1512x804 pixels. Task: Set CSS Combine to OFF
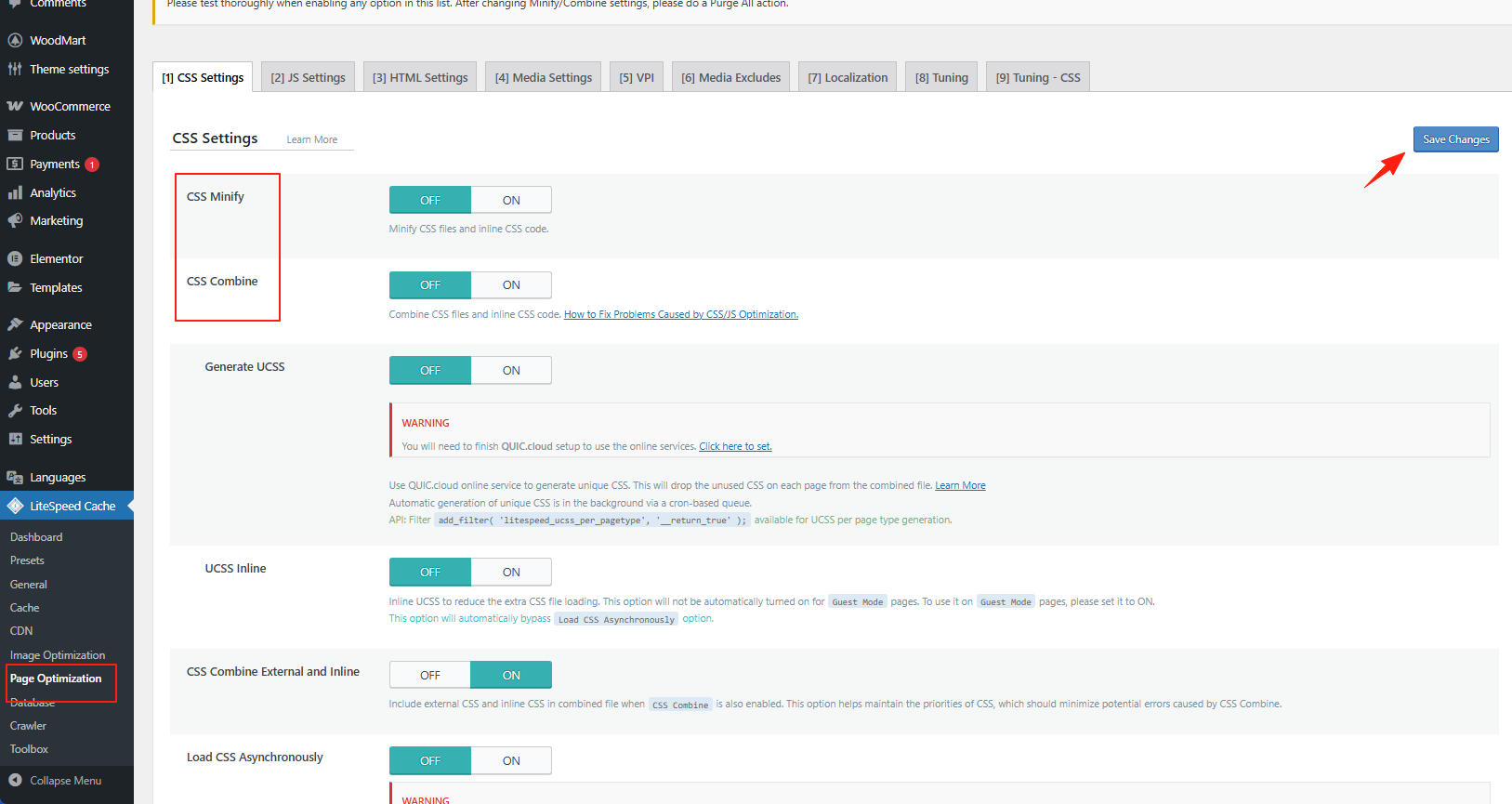[x=430, y=284]
